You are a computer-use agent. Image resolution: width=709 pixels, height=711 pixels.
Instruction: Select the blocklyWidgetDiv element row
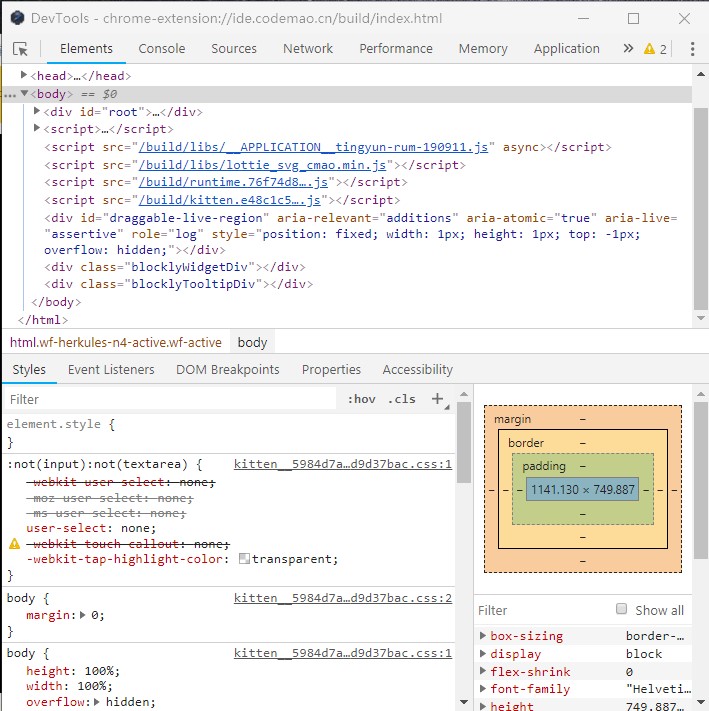(x=175, y=267)
